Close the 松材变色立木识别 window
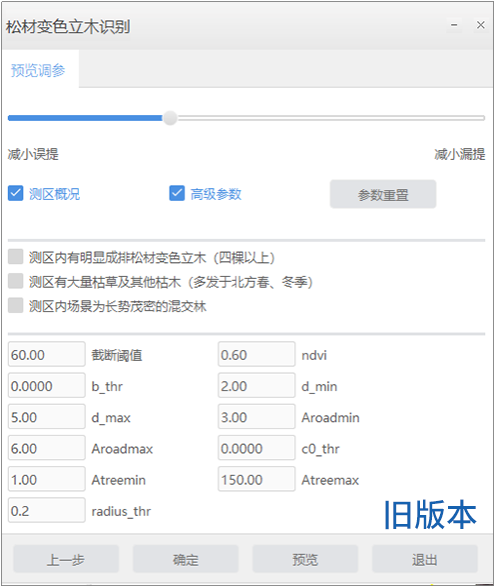495x586 pixels. [480, 25]
